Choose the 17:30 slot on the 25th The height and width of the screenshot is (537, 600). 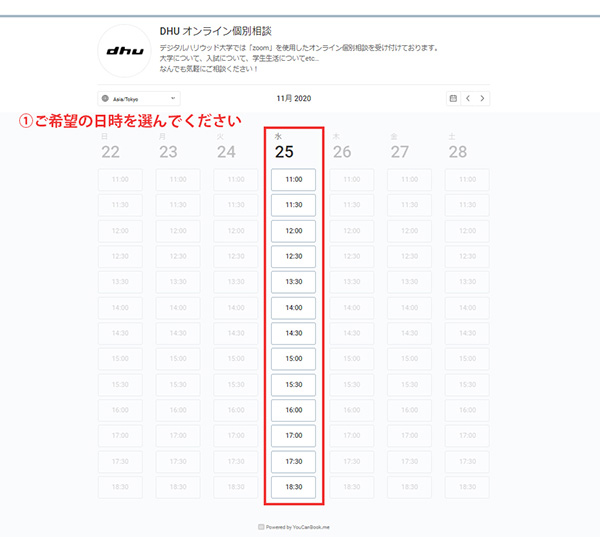tap(293, 461)
